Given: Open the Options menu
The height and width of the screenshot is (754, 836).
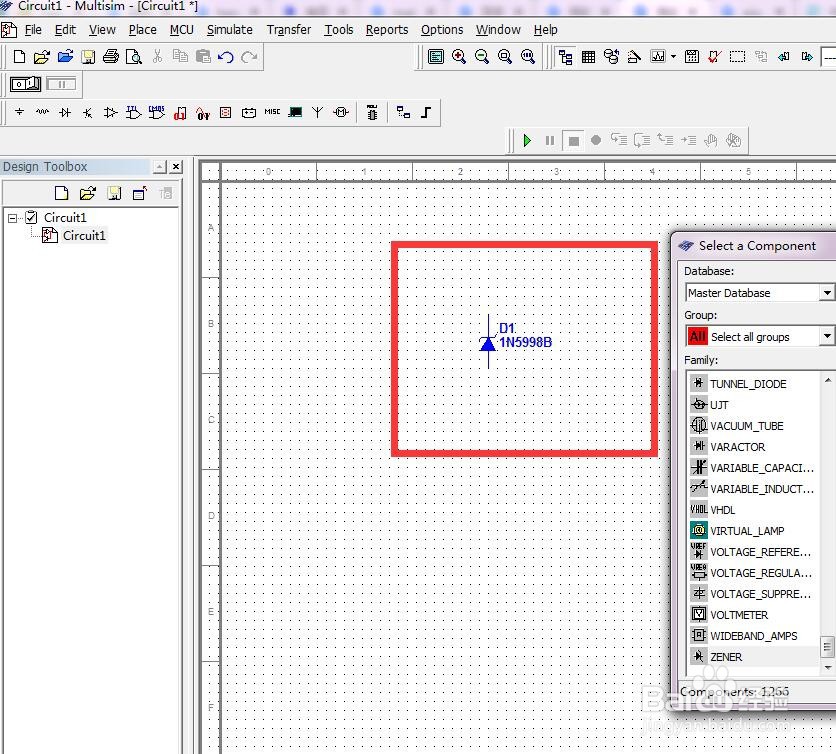Looking at the screenshot, I should click(x=442, y=30).
